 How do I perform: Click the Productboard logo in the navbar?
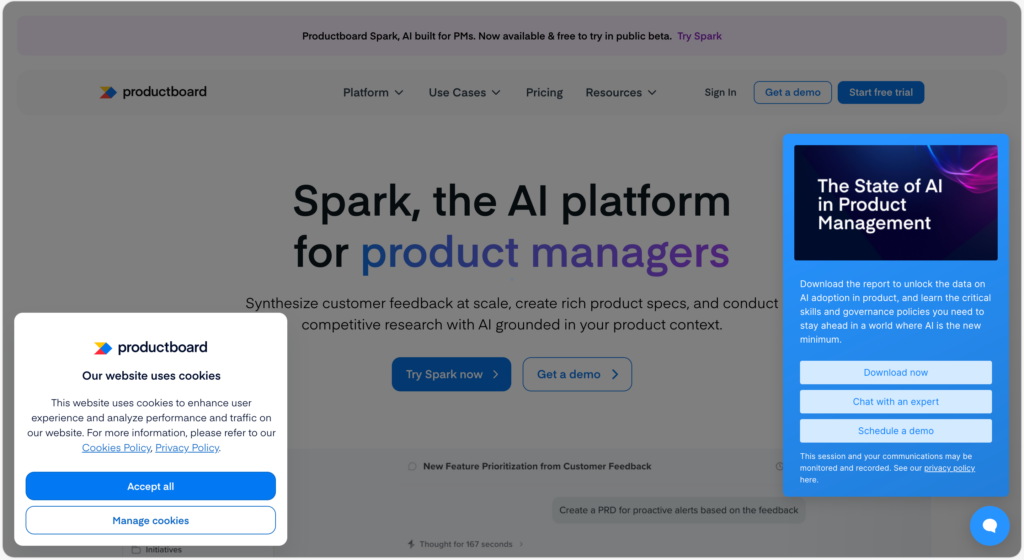(x=153, y=92)
